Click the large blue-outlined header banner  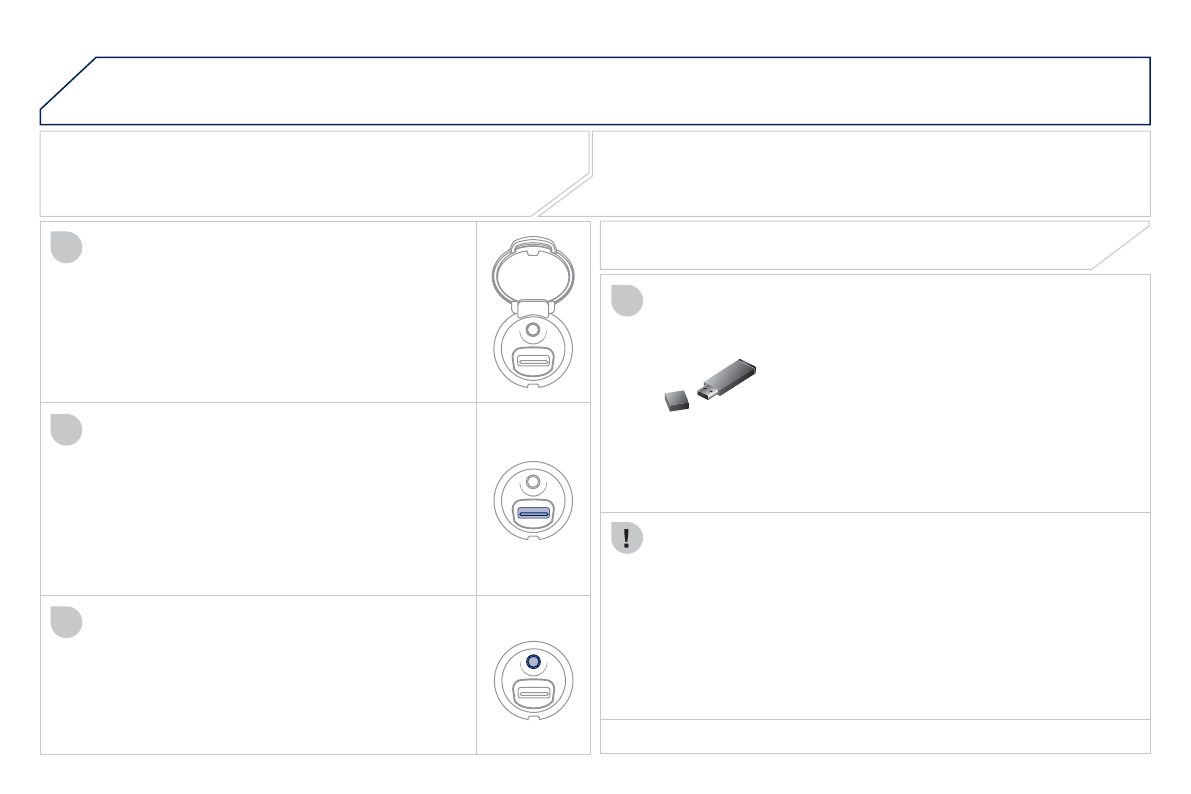tap(595, 90)
